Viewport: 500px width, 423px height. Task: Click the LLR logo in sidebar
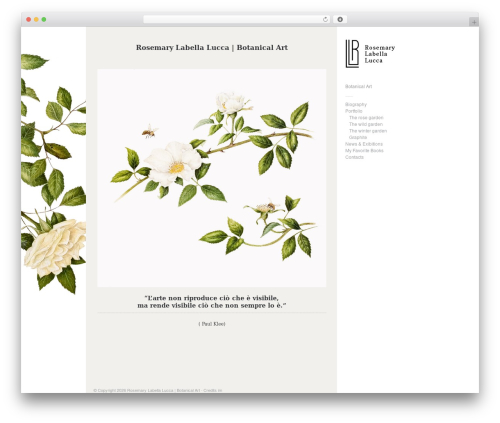pos(352,54)
